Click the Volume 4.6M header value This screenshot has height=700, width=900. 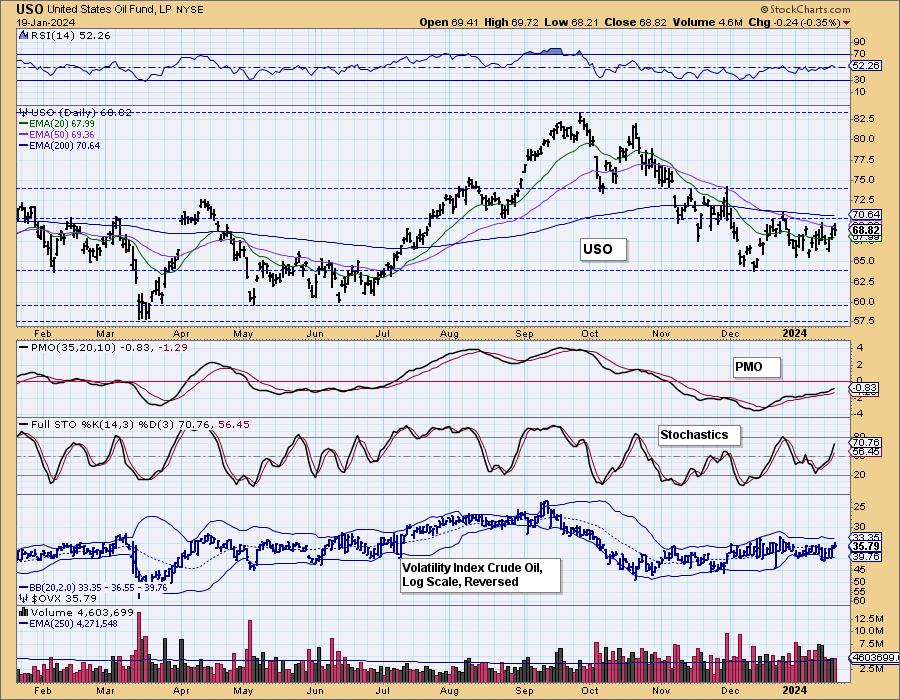point(708,22)
